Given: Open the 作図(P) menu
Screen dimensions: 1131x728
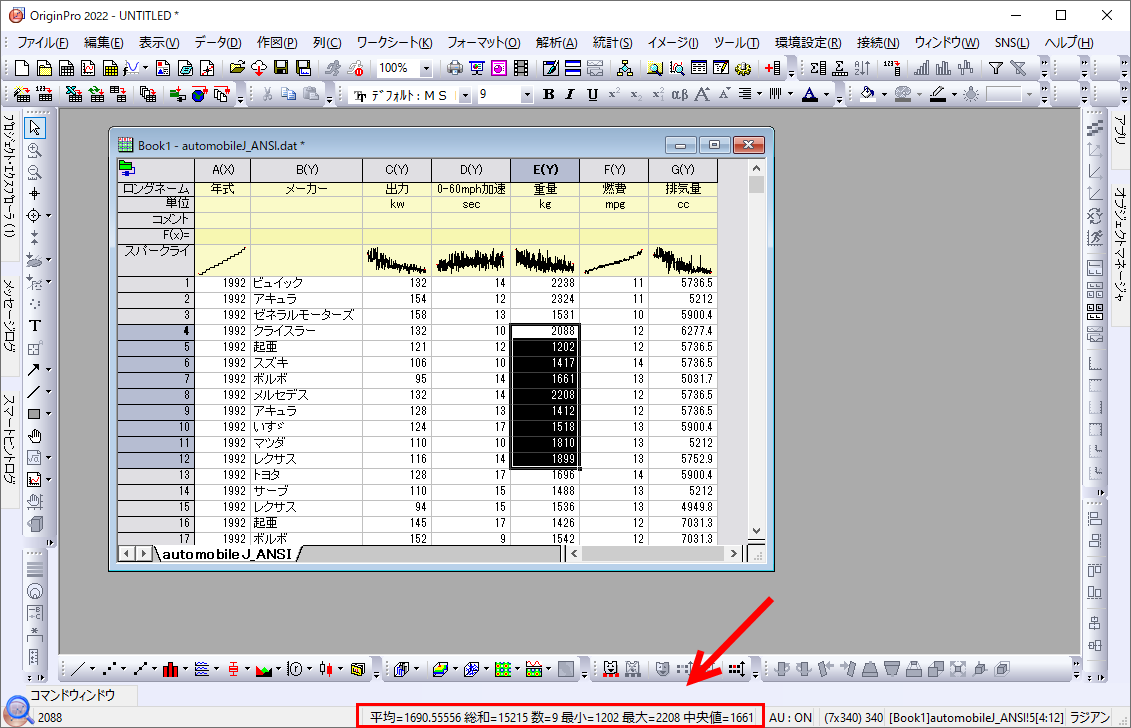Looking at the screenshot, I should click(277, 43).
